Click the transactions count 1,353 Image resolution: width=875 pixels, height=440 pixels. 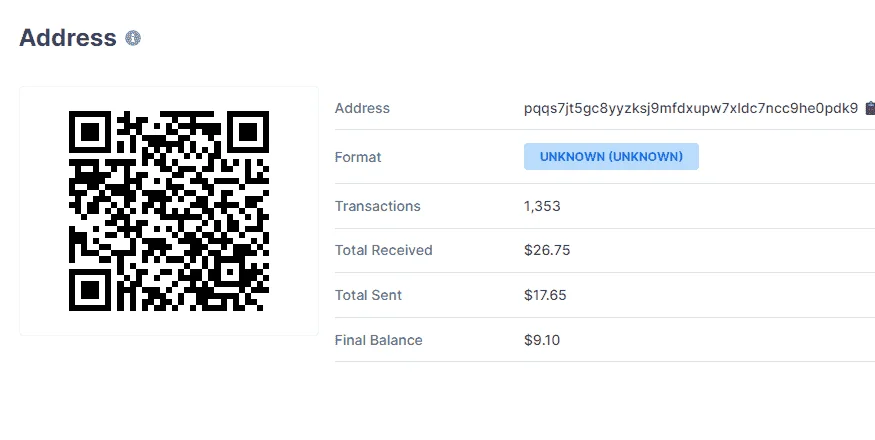pos(542,206)
